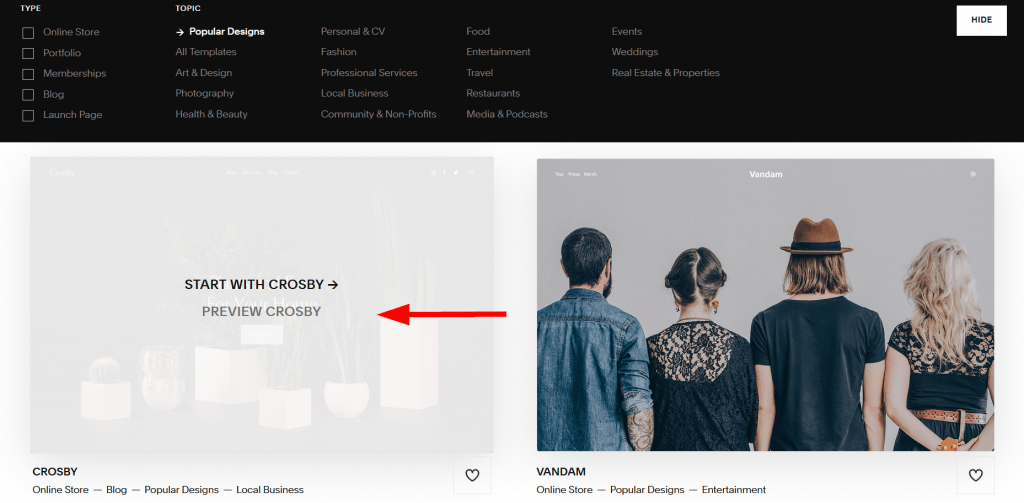This screenshot has height=503, width=1024.
Task: Choose Restaurants topic filter
Action: click(x=493, y=93)
